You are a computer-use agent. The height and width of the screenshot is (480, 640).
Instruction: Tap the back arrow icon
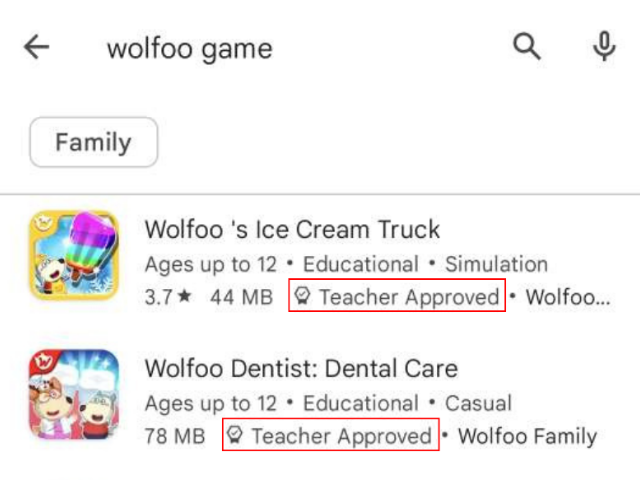[36, 47]
